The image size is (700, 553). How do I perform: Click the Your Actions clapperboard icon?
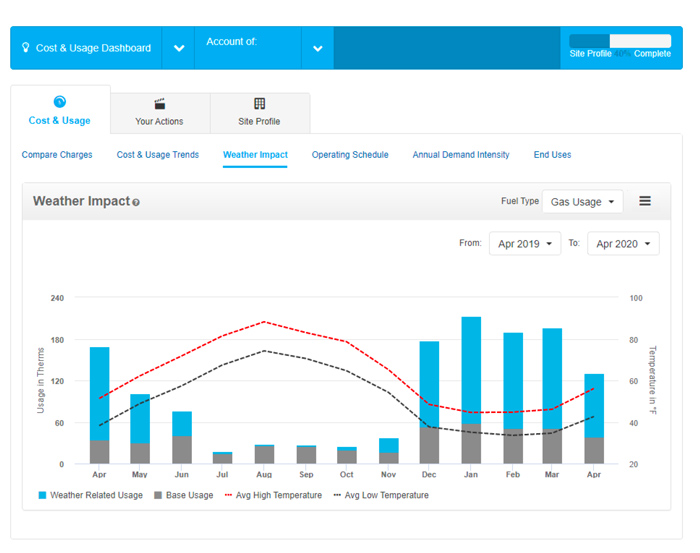159,104
